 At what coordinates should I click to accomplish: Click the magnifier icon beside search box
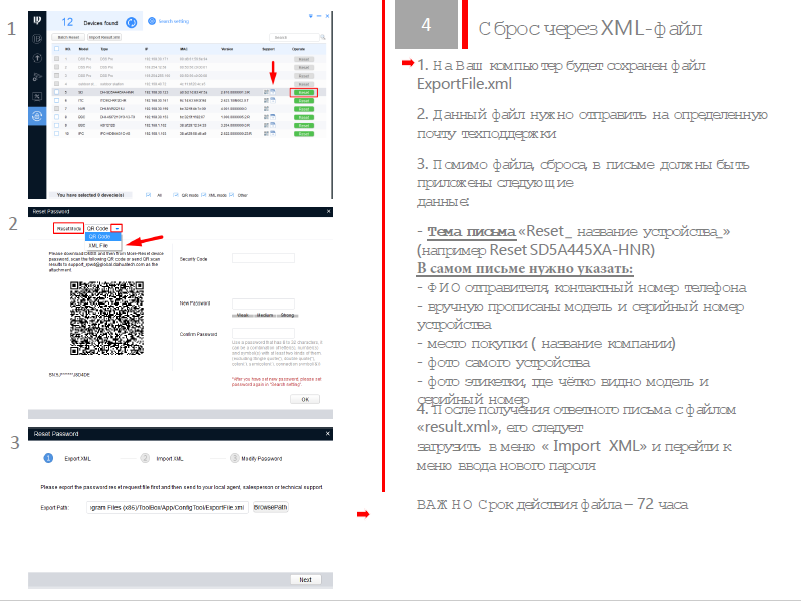[x=324, y=37]
